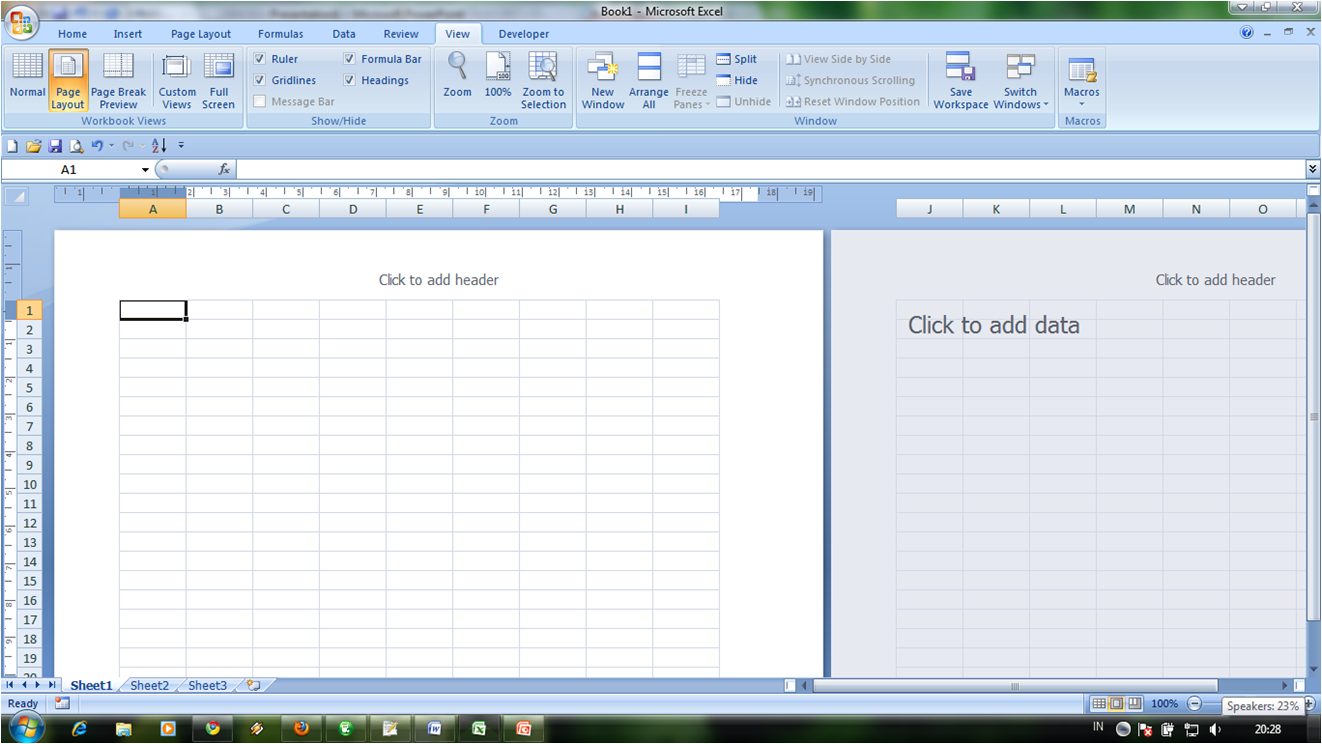This screenshot has height=744, width=1322.
Task: Switch to Normal workbook view
Action: pos(27,80)
